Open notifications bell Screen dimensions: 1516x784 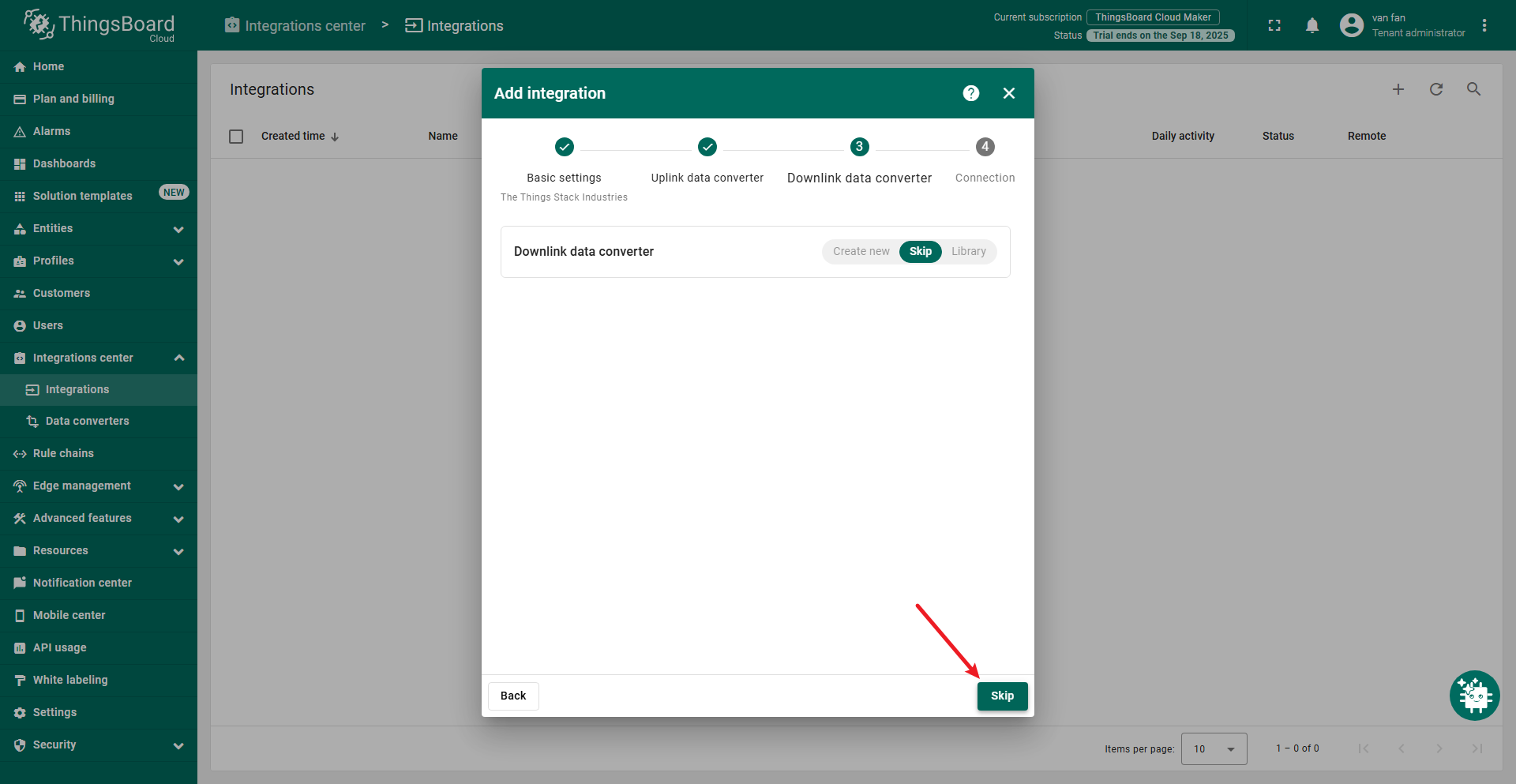1312,25
